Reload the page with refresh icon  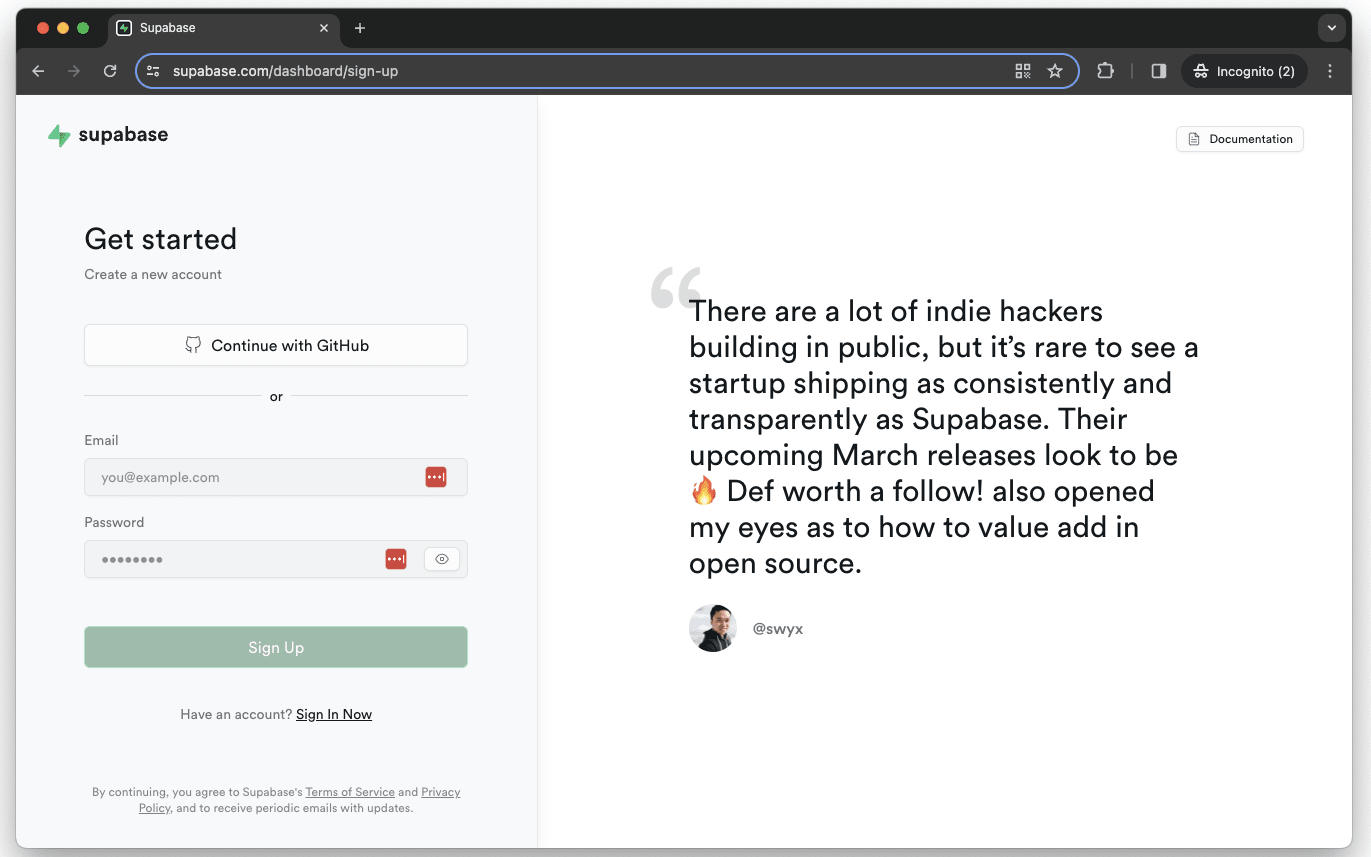(x=110, y=71)
